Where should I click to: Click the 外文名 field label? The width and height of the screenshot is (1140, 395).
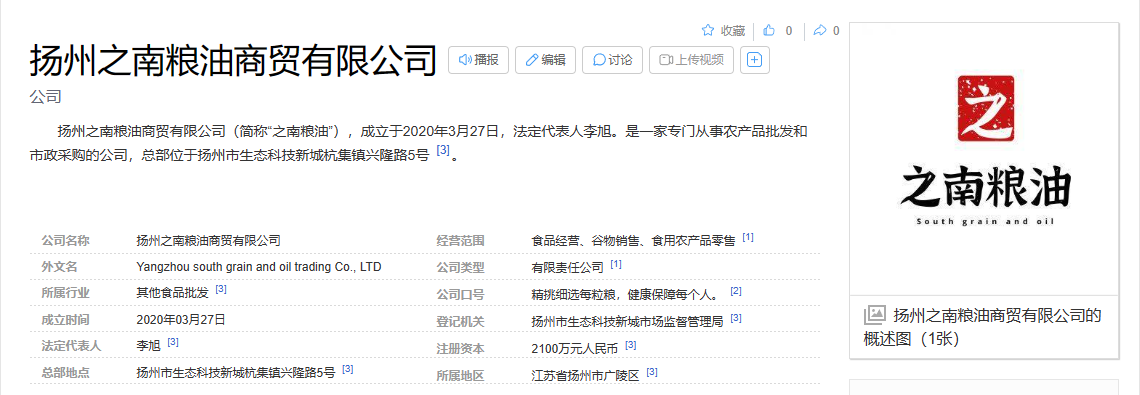[x=60, y=266]
